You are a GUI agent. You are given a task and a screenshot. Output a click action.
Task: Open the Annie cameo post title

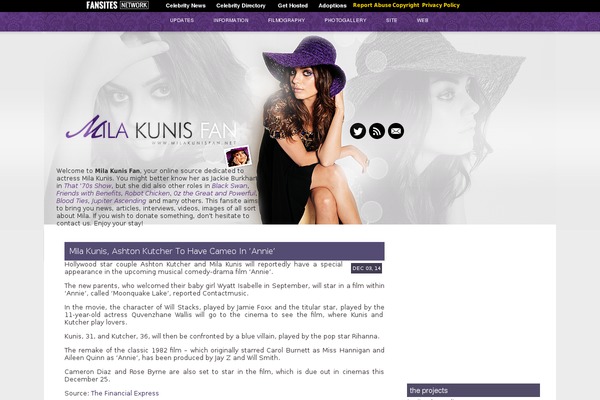tap(172, 251)
